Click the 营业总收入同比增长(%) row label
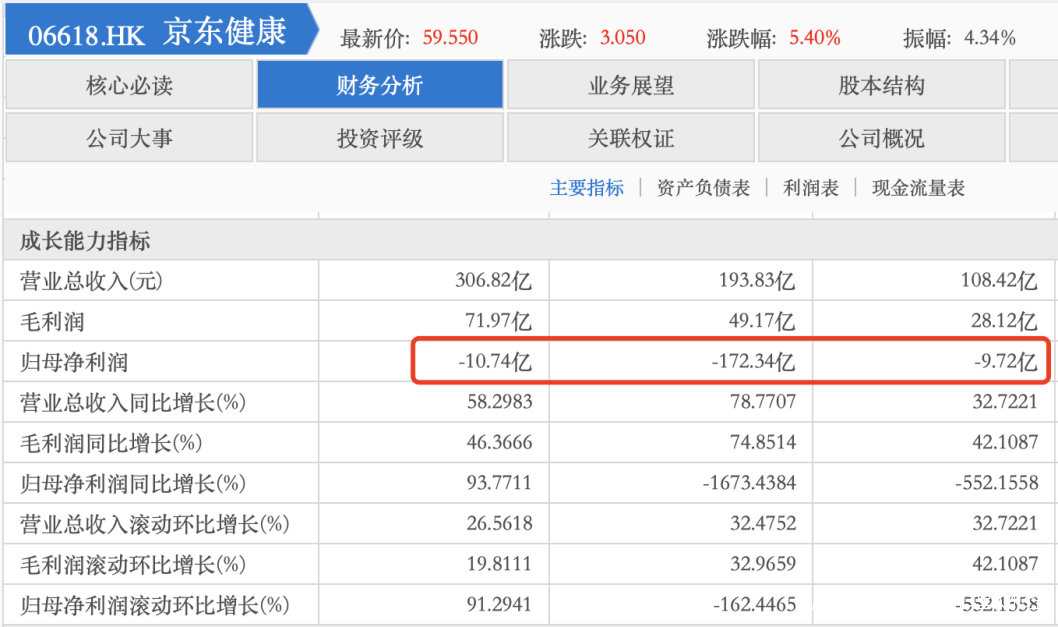 (x=133, y=402)
